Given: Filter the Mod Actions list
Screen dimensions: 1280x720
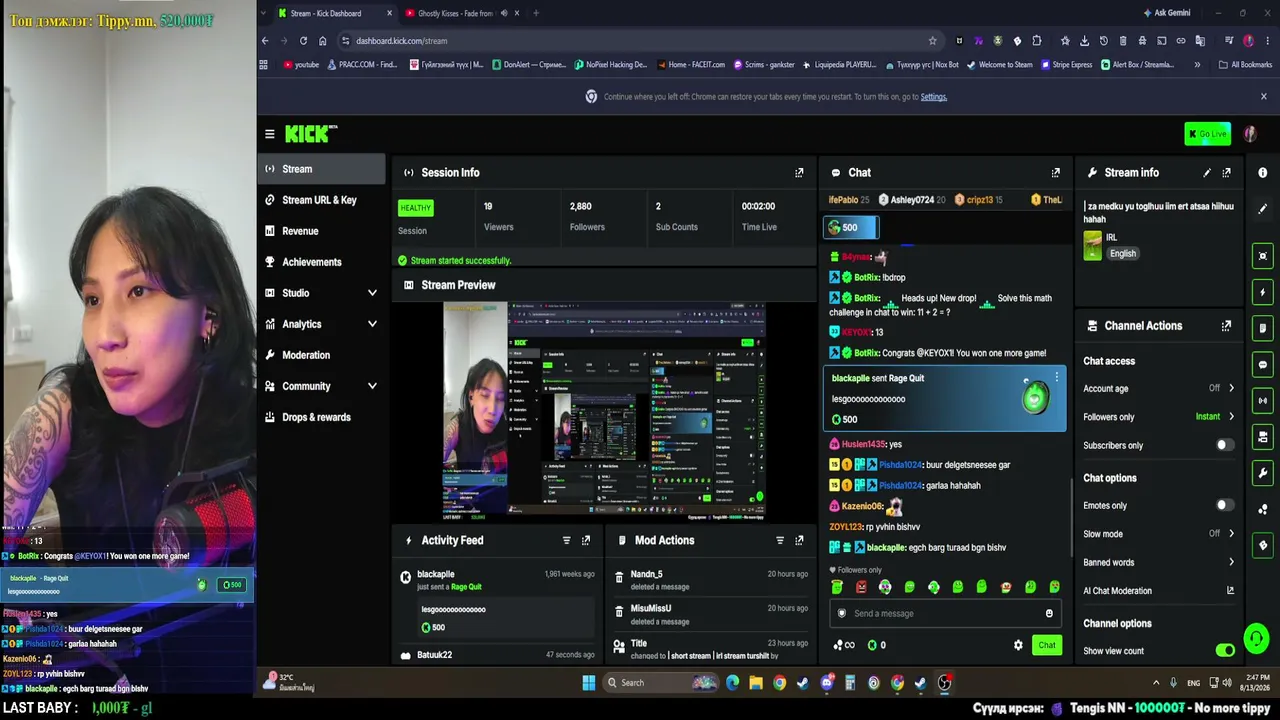Looking at the screenshot, I should coord(780,541).
